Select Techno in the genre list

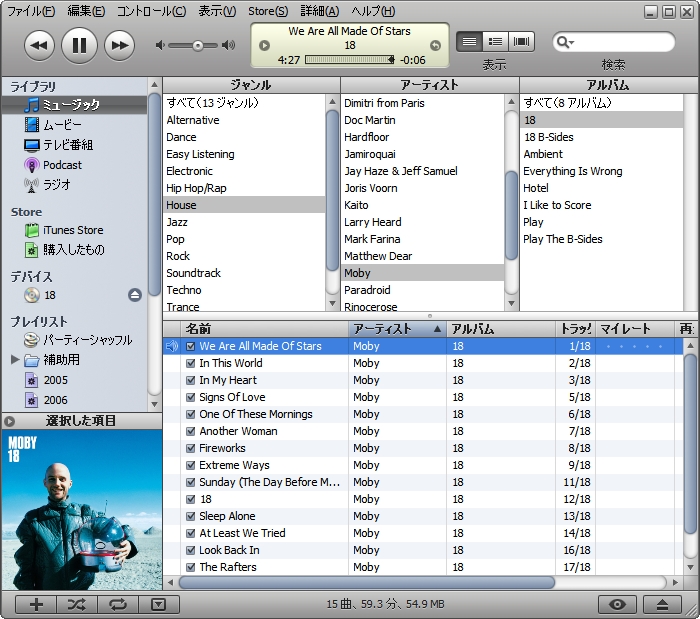(244, 290)
